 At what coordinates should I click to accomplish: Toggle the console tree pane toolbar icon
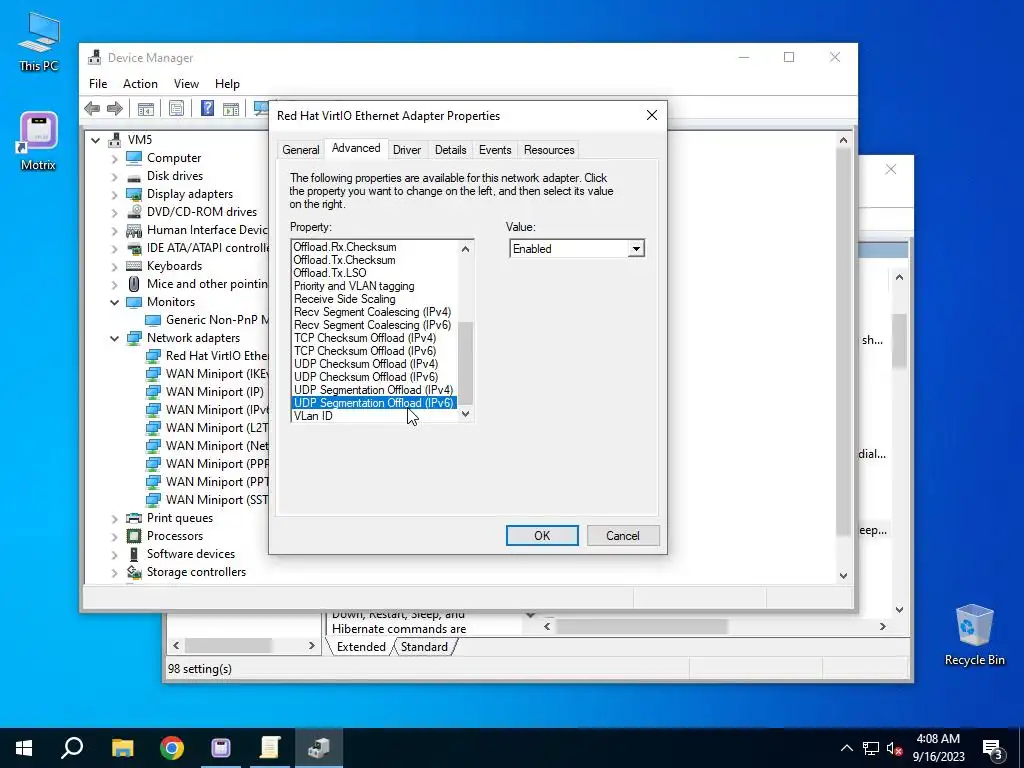click(146, 108)
